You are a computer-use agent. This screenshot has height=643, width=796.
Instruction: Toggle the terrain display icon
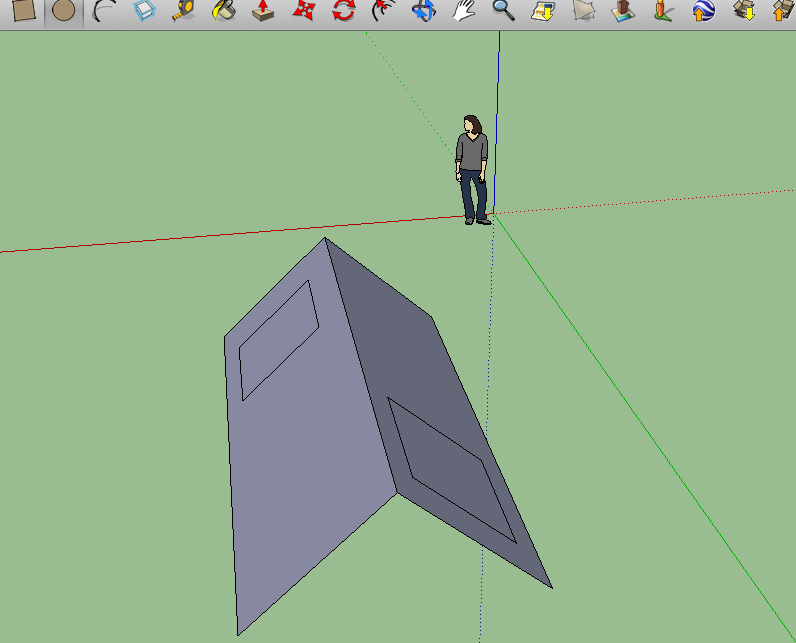(x=583, y=11)
